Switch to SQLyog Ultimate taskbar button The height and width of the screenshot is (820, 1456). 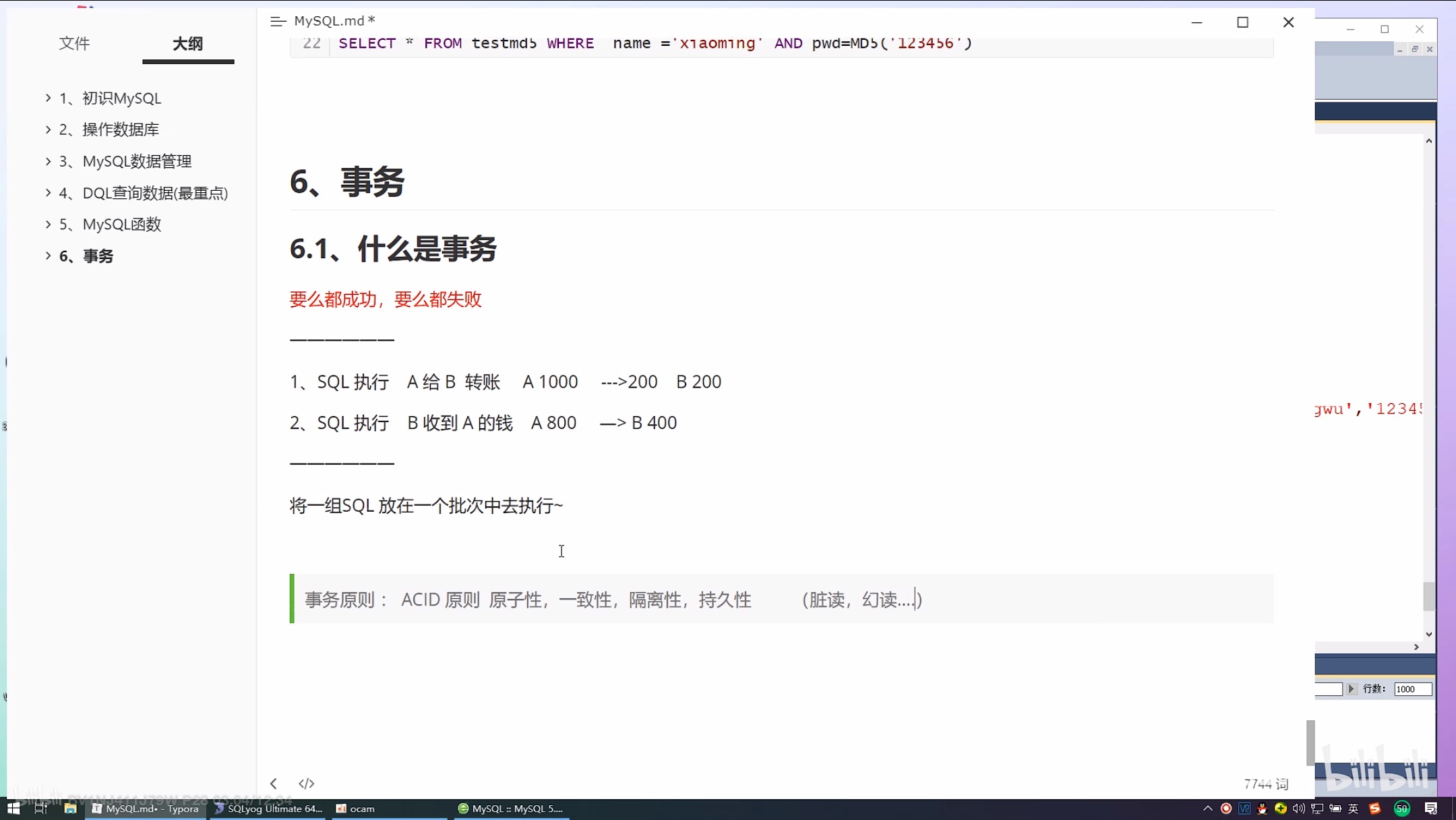268,809
